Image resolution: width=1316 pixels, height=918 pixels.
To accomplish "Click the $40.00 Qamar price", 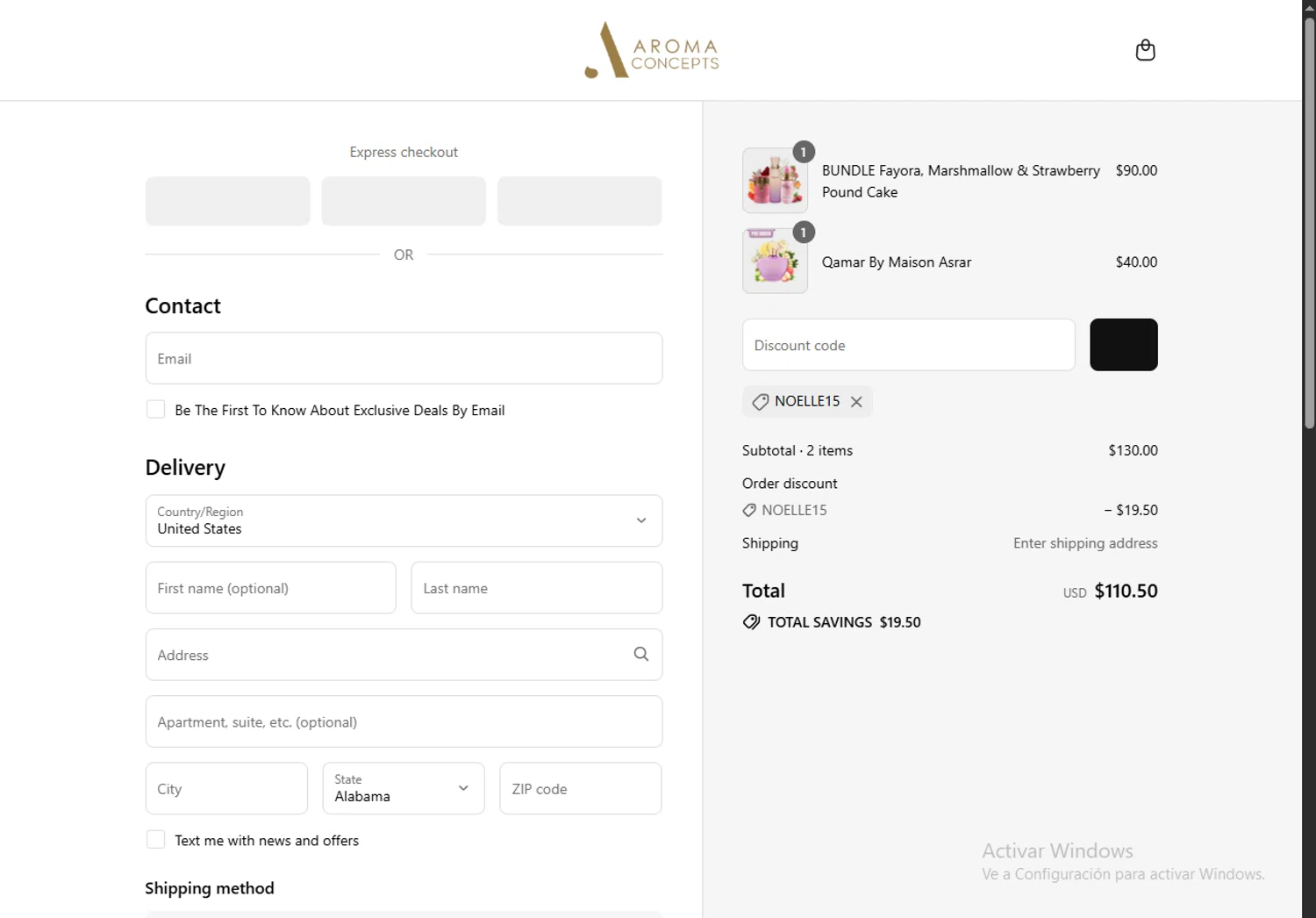I will (1136, 262).
